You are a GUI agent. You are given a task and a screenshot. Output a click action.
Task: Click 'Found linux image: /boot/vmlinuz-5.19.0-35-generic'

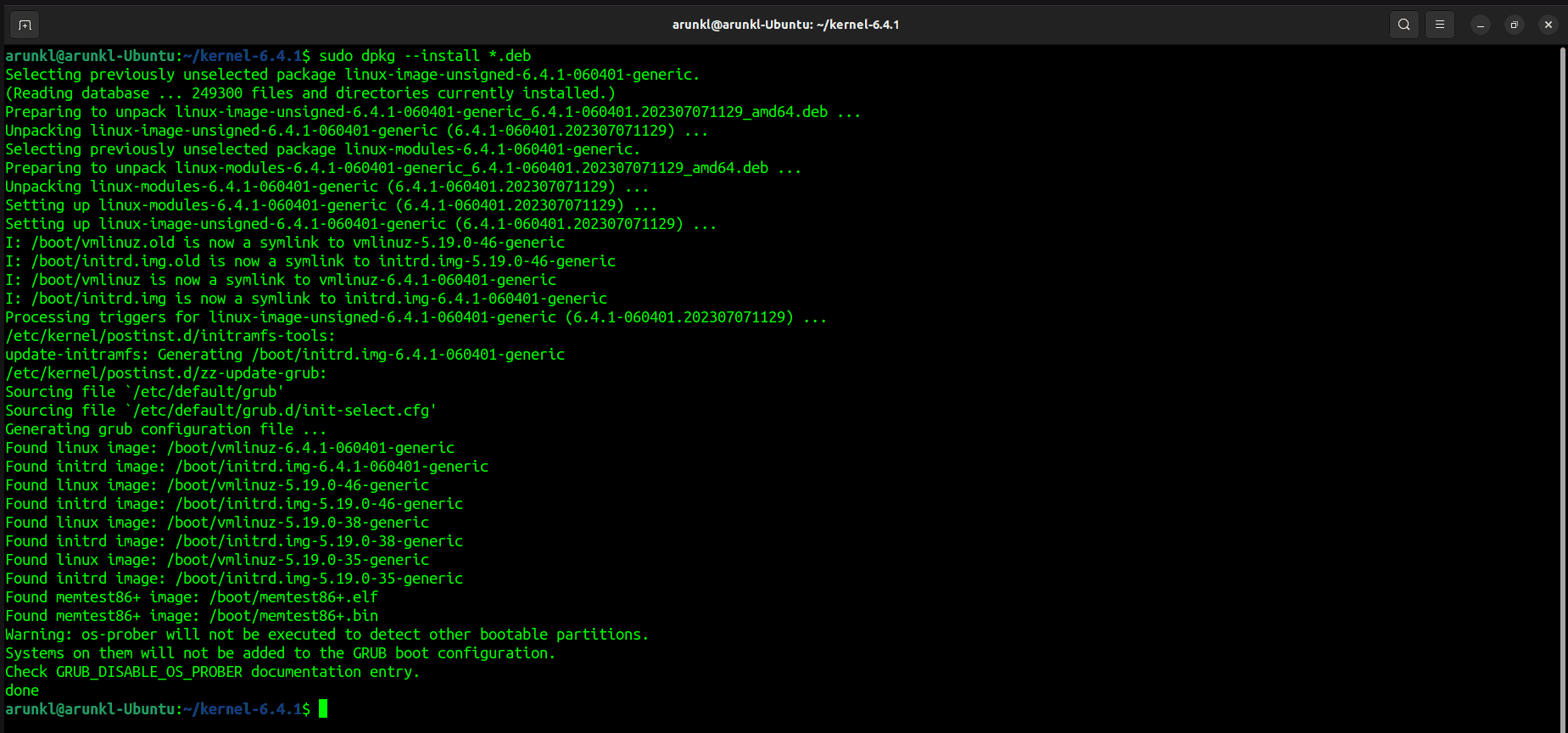[x=217, y=560]
